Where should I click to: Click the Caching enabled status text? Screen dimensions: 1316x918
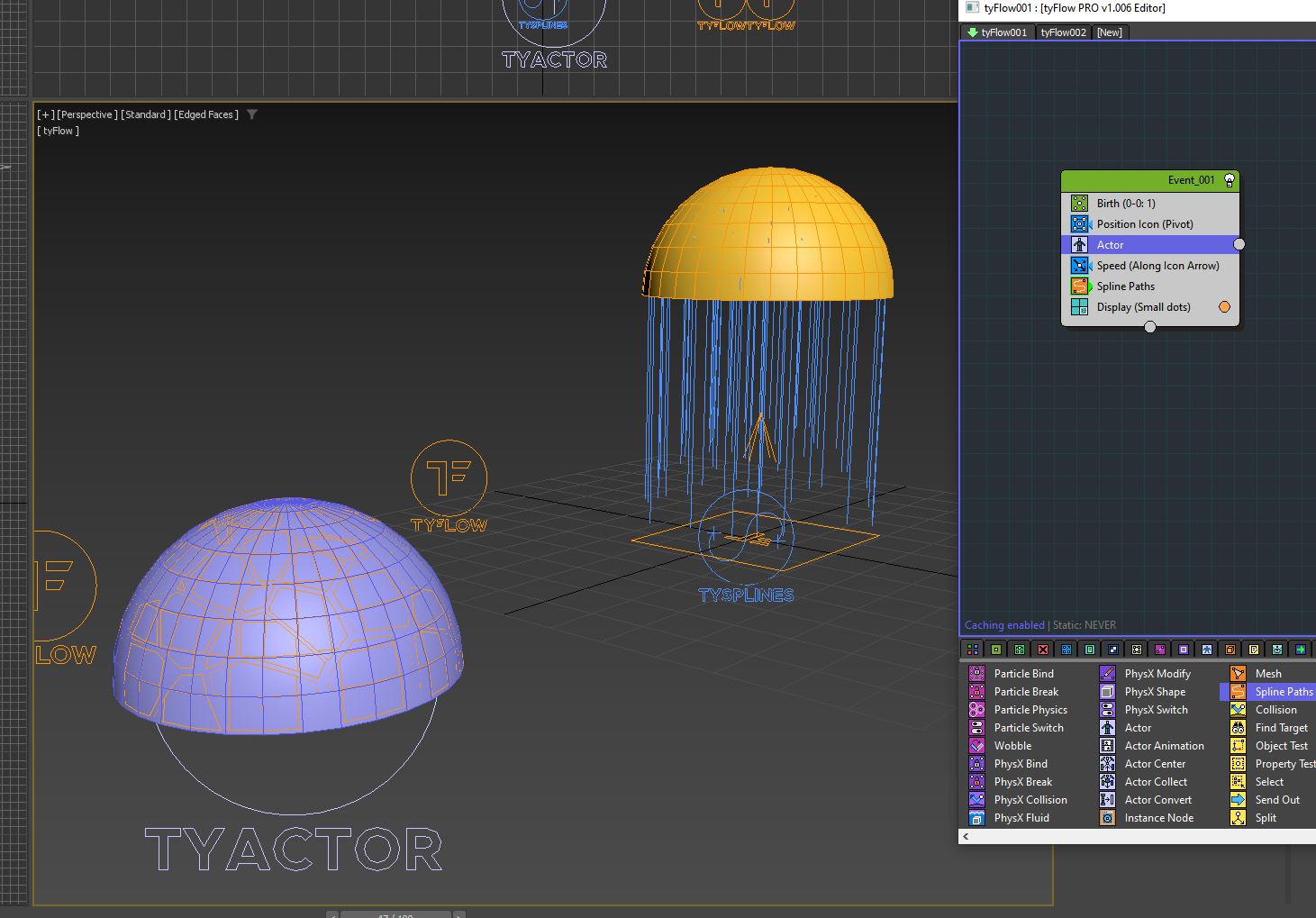click(1004, 625)
